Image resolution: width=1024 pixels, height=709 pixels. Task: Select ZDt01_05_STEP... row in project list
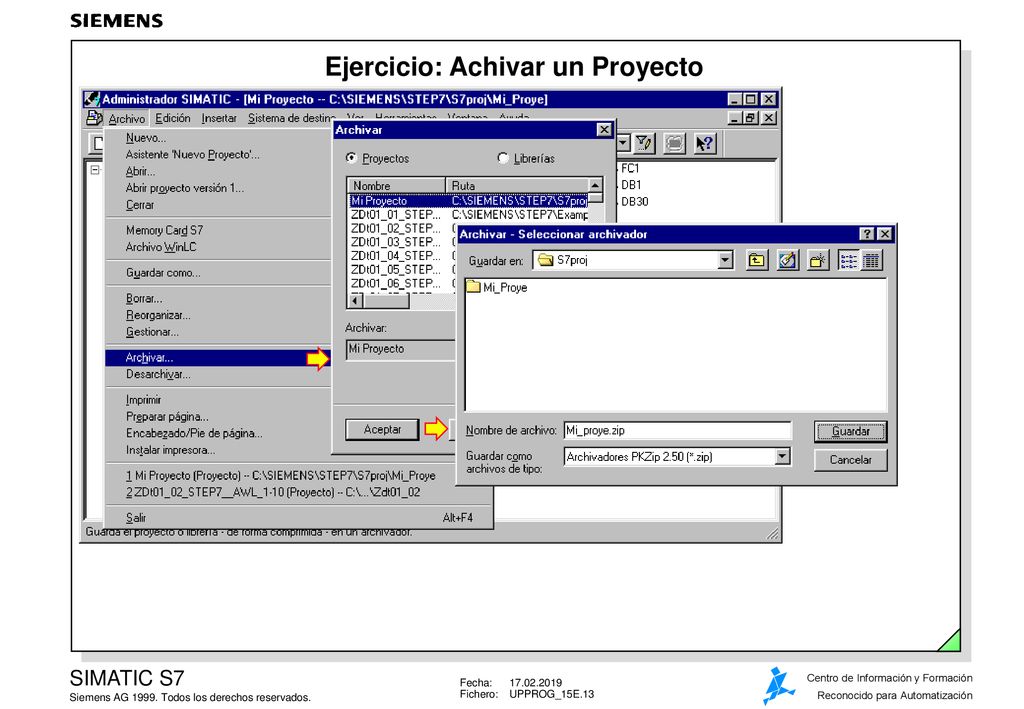[x=402, y=270]
